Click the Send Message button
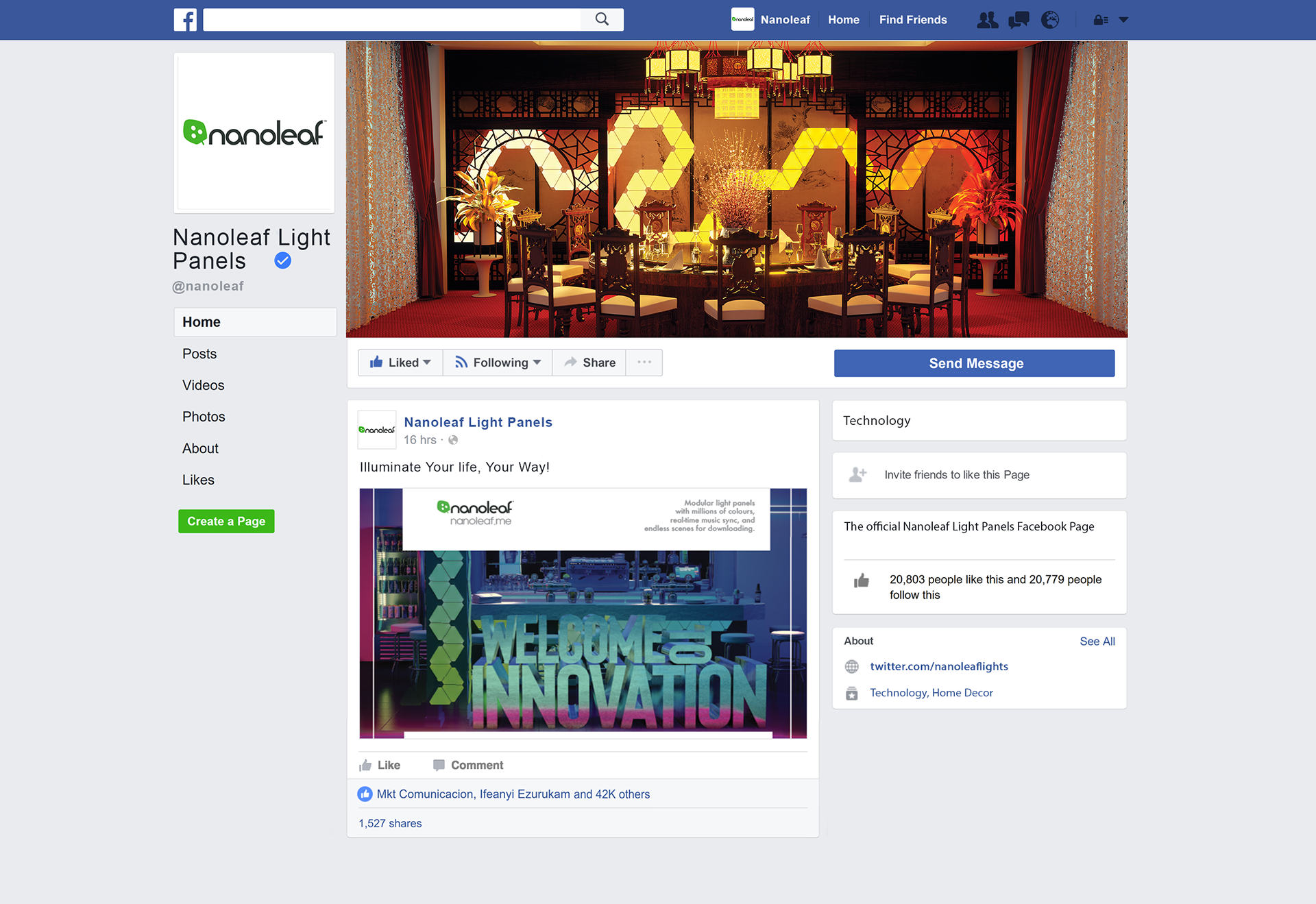This screenshot has height=904, width=1316. (x=974, y=363)
